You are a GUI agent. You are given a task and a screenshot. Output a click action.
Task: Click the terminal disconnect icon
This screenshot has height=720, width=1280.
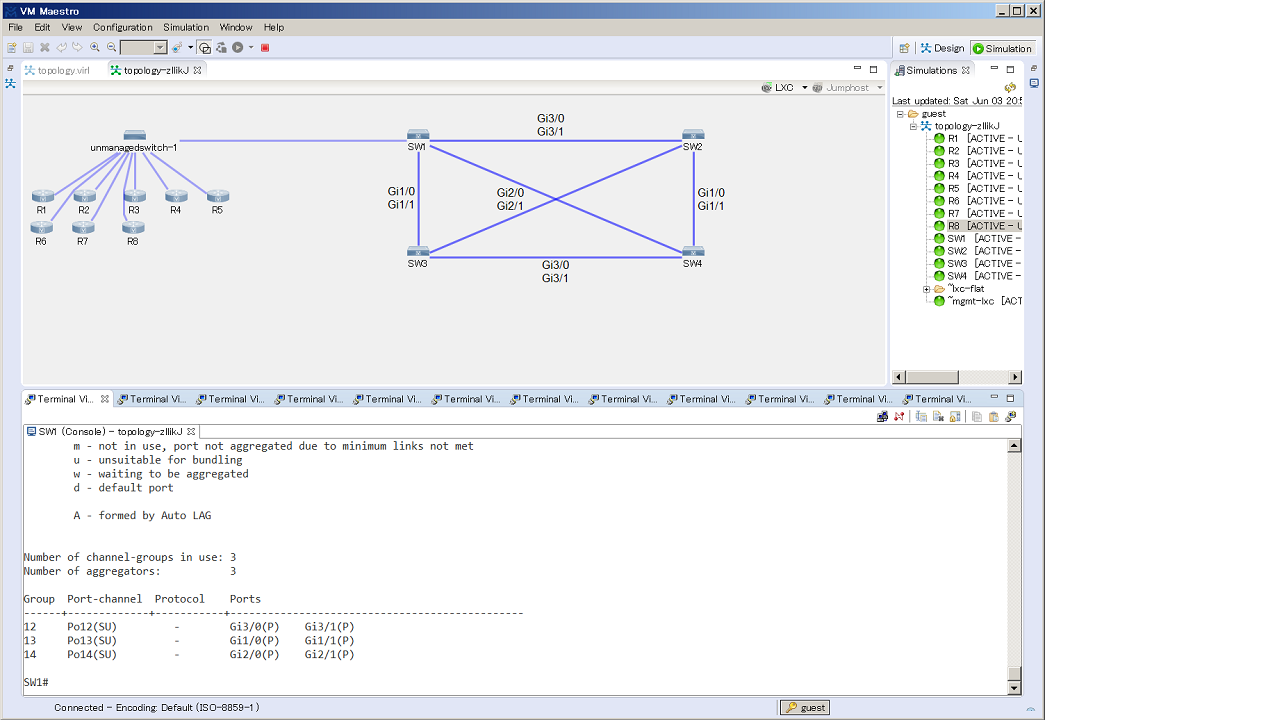[x=899, y=417]
